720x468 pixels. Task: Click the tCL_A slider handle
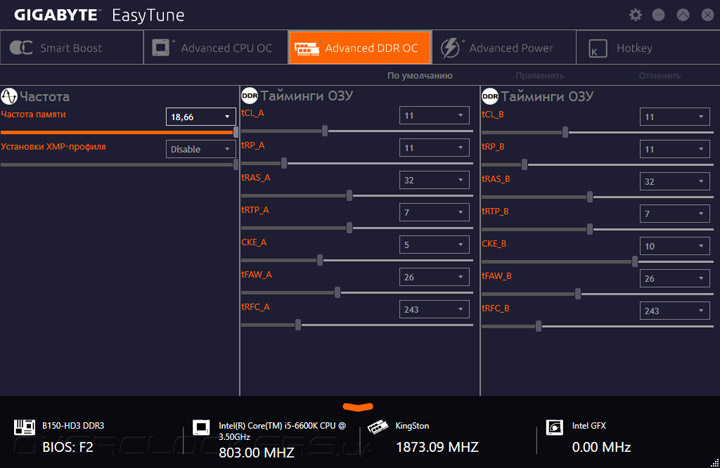[x=325, y=131]
